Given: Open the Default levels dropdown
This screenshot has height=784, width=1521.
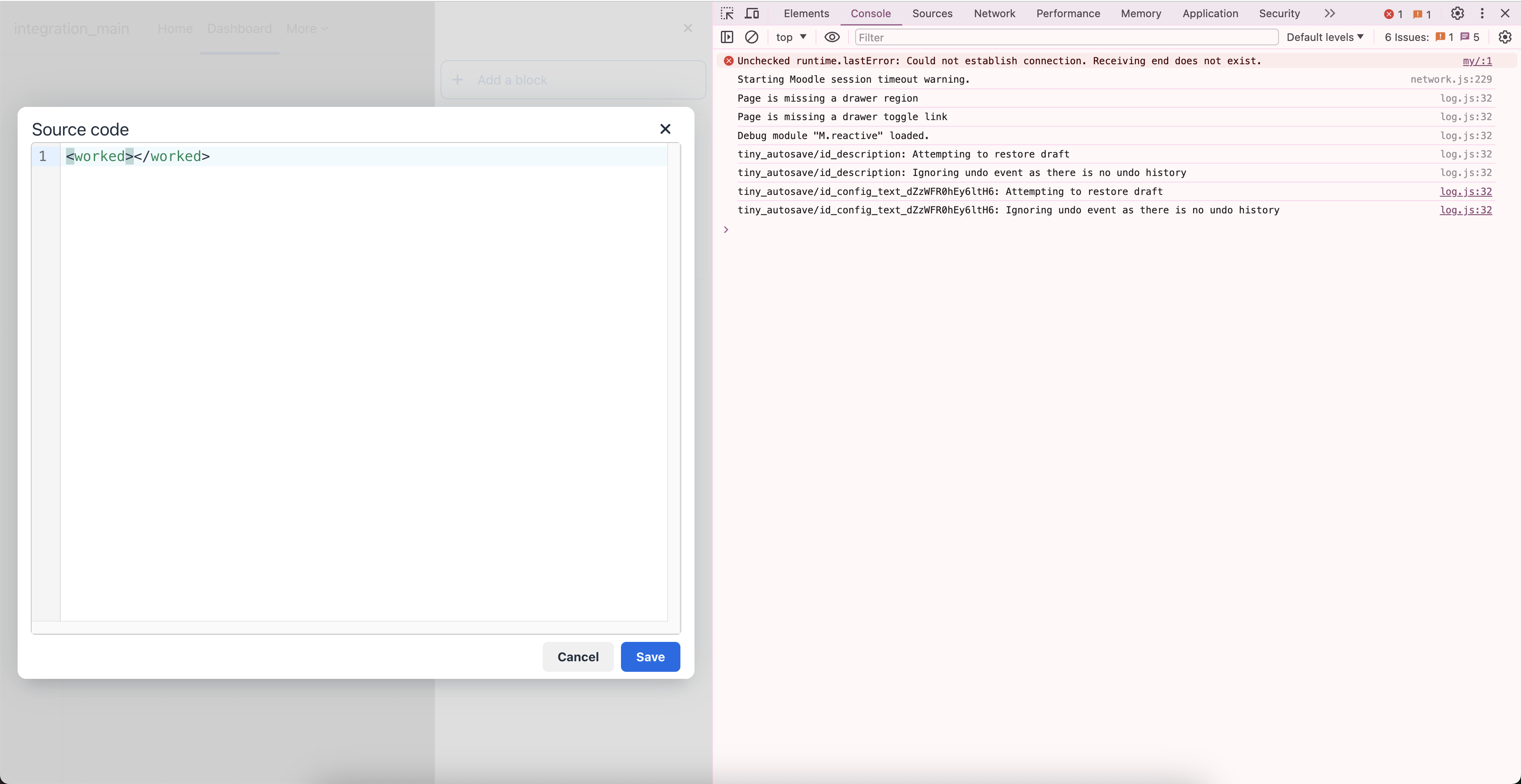Looking at the screenshot, I should tap(1325, 37).
